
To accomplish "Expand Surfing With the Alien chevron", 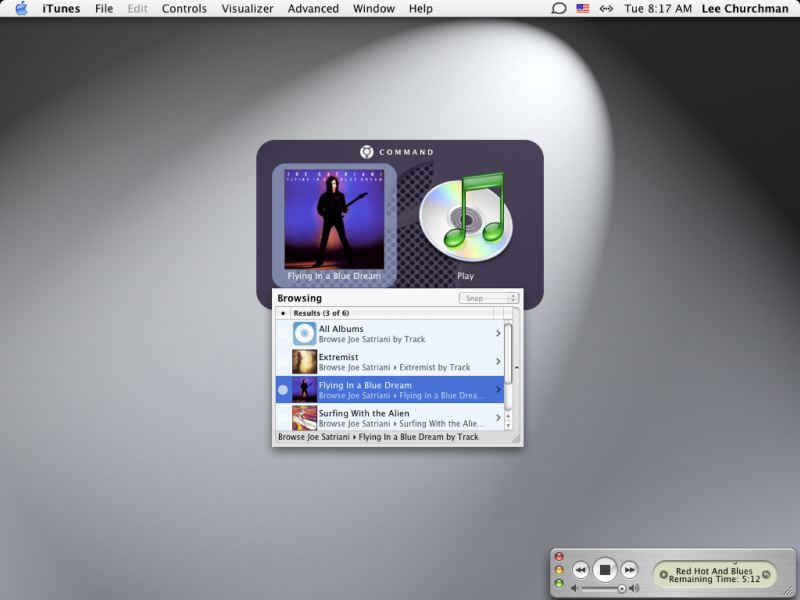I will click(498, 418).
